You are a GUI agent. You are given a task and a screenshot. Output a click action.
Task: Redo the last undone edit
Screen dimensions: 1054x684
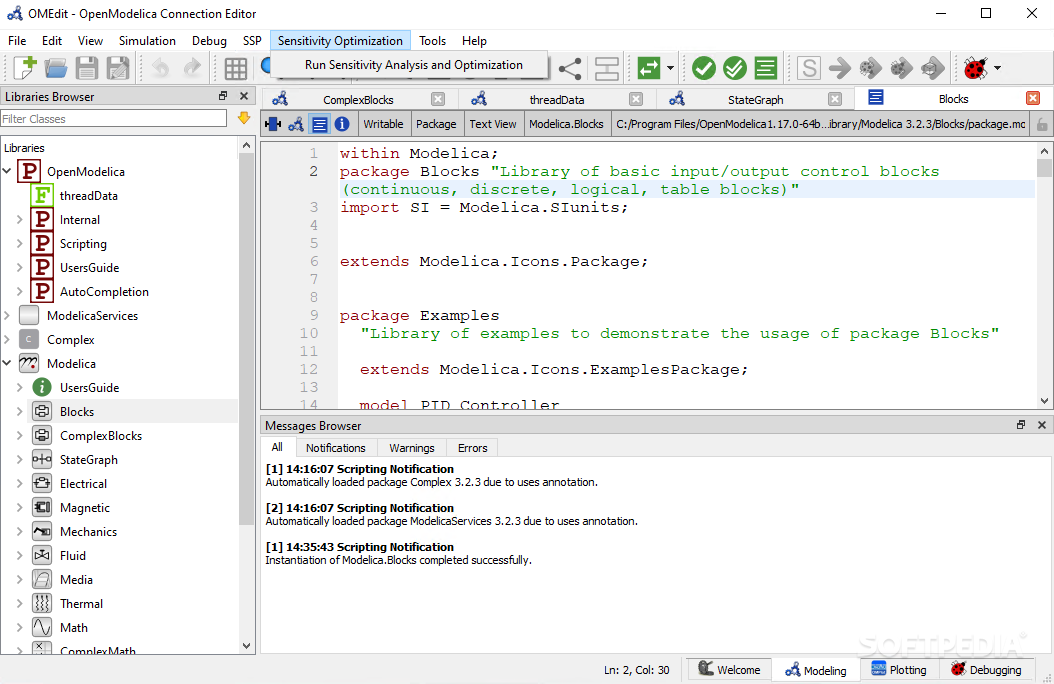192,68
